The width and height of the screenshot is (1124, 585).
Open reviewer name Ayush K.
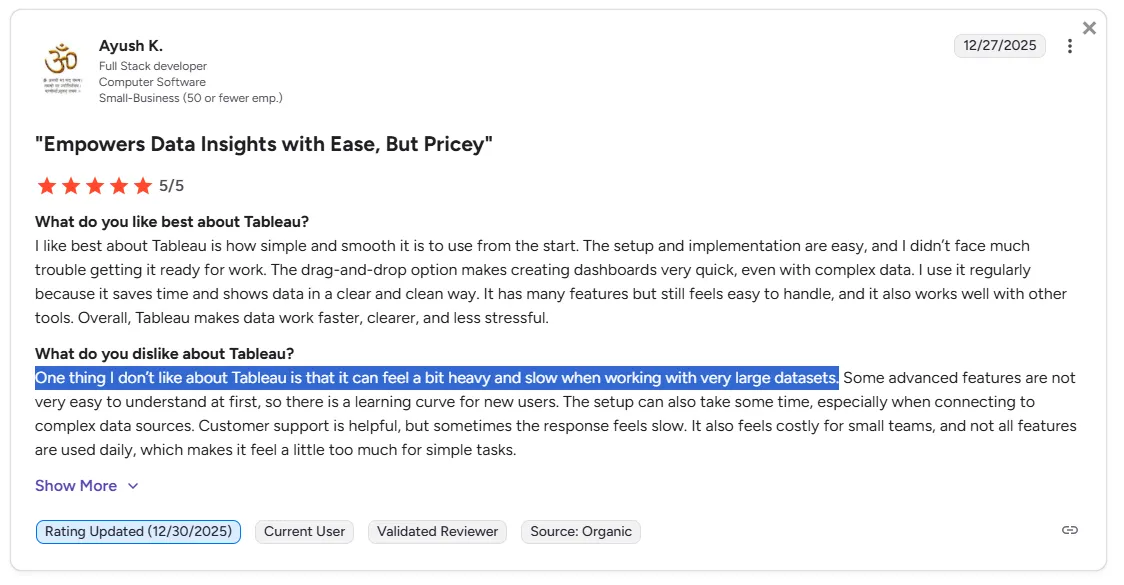pyautogui.click(x=131, y=46)
